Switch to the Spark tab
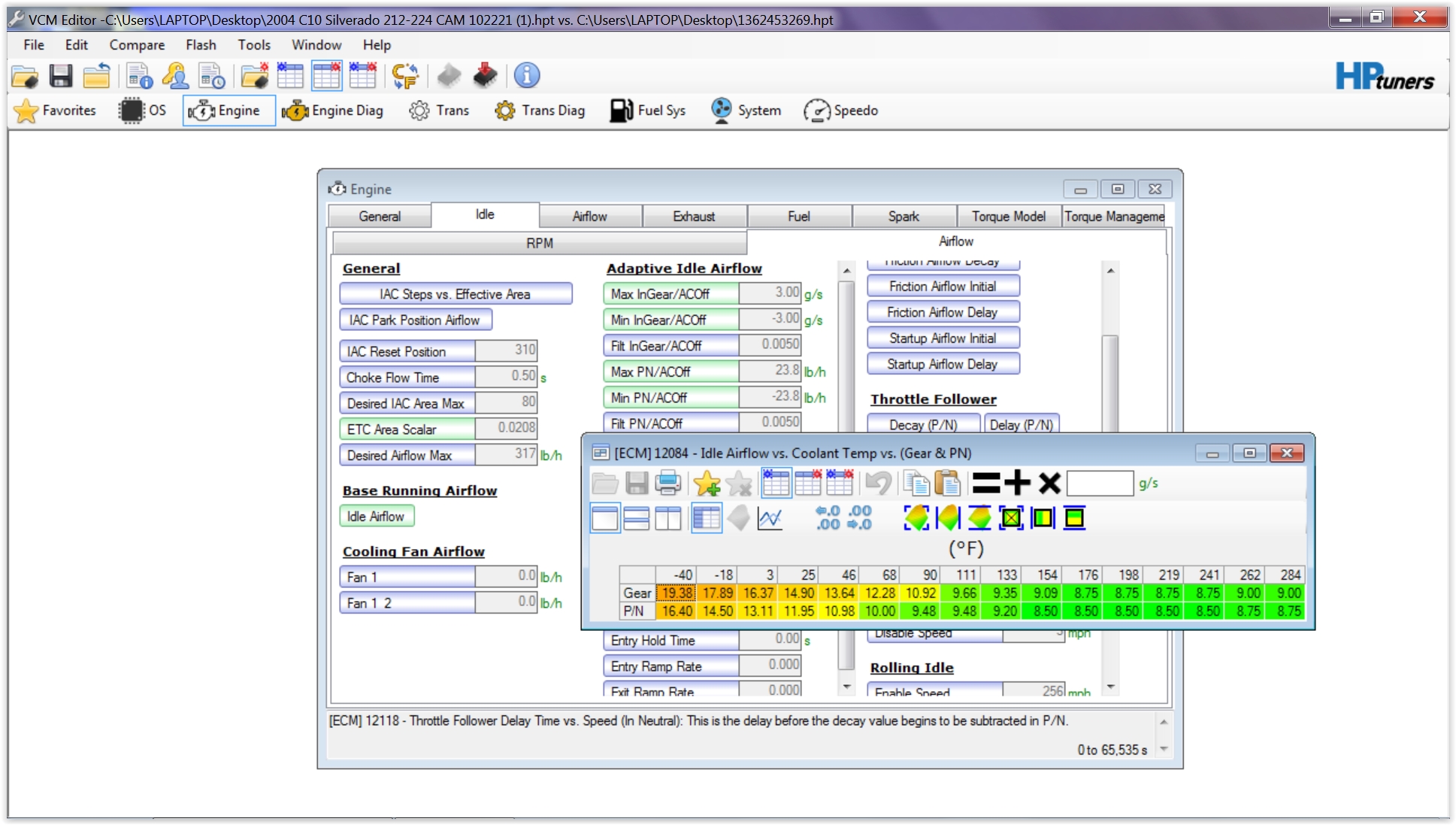Screen dimensions: 1456x825 coord(903,217)
